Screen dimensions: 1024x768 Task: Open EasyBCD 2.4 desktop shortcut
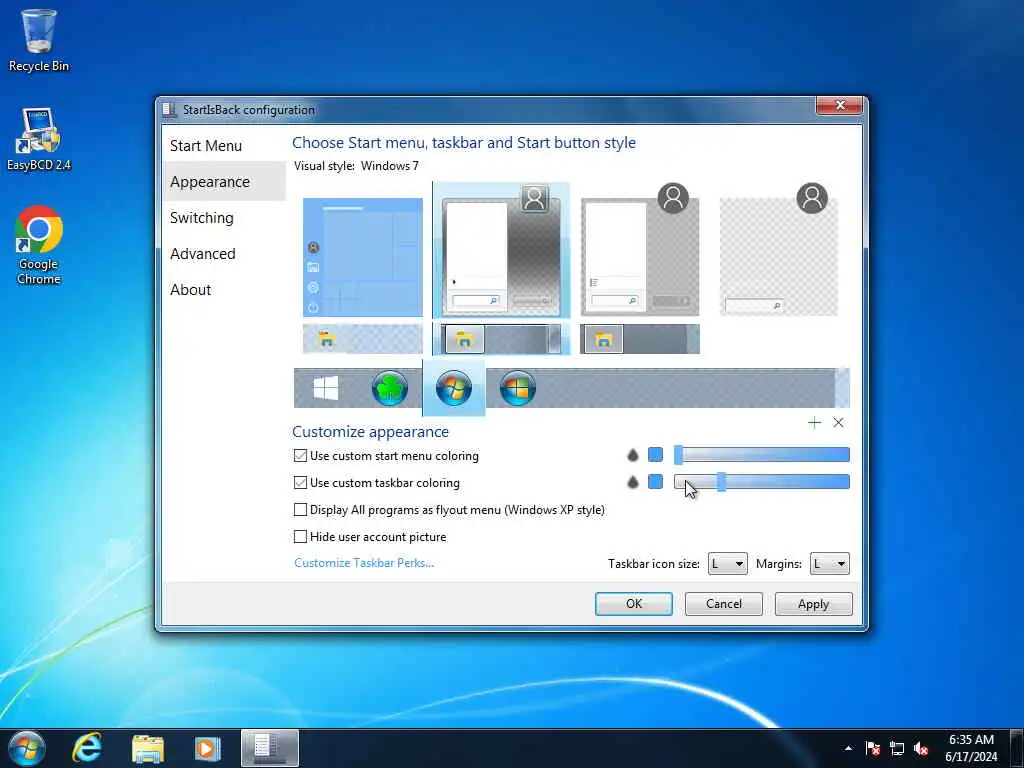click(39, 140)
